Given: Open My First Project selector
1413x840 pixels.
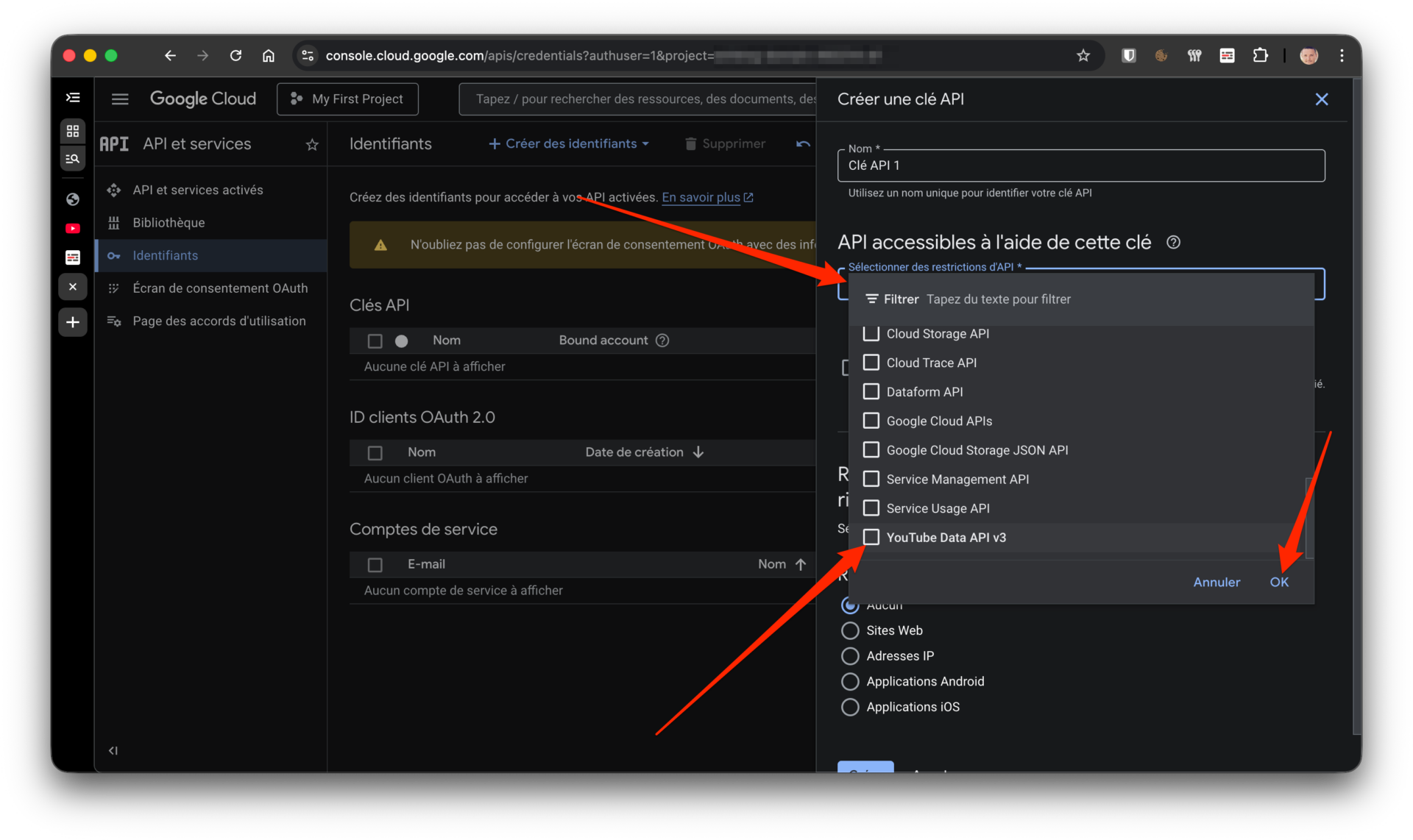Looking at the screenshot, I should [x=347, y=99].
